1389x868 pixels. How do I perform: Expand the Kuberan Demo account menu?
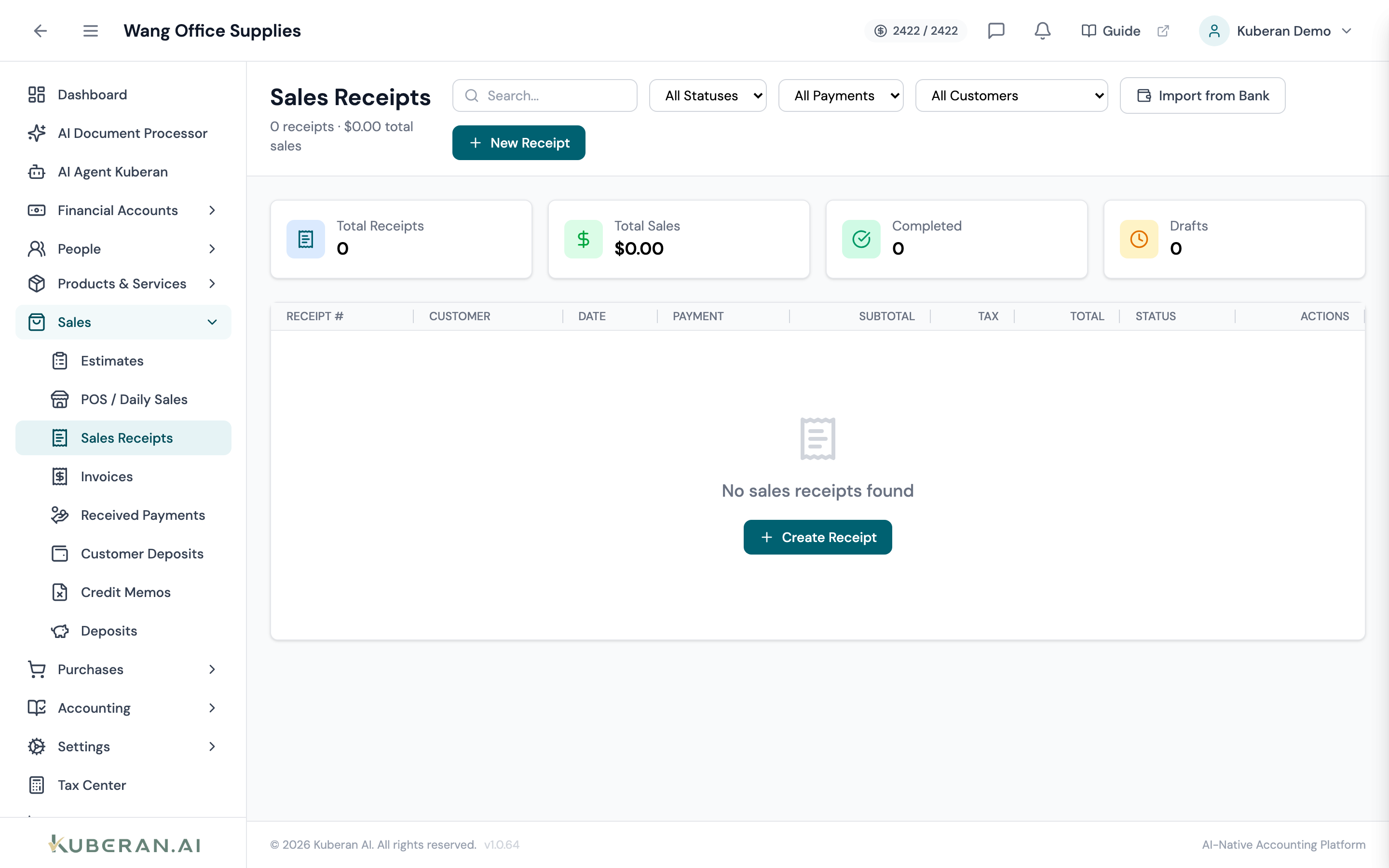tap(1277, 30)
